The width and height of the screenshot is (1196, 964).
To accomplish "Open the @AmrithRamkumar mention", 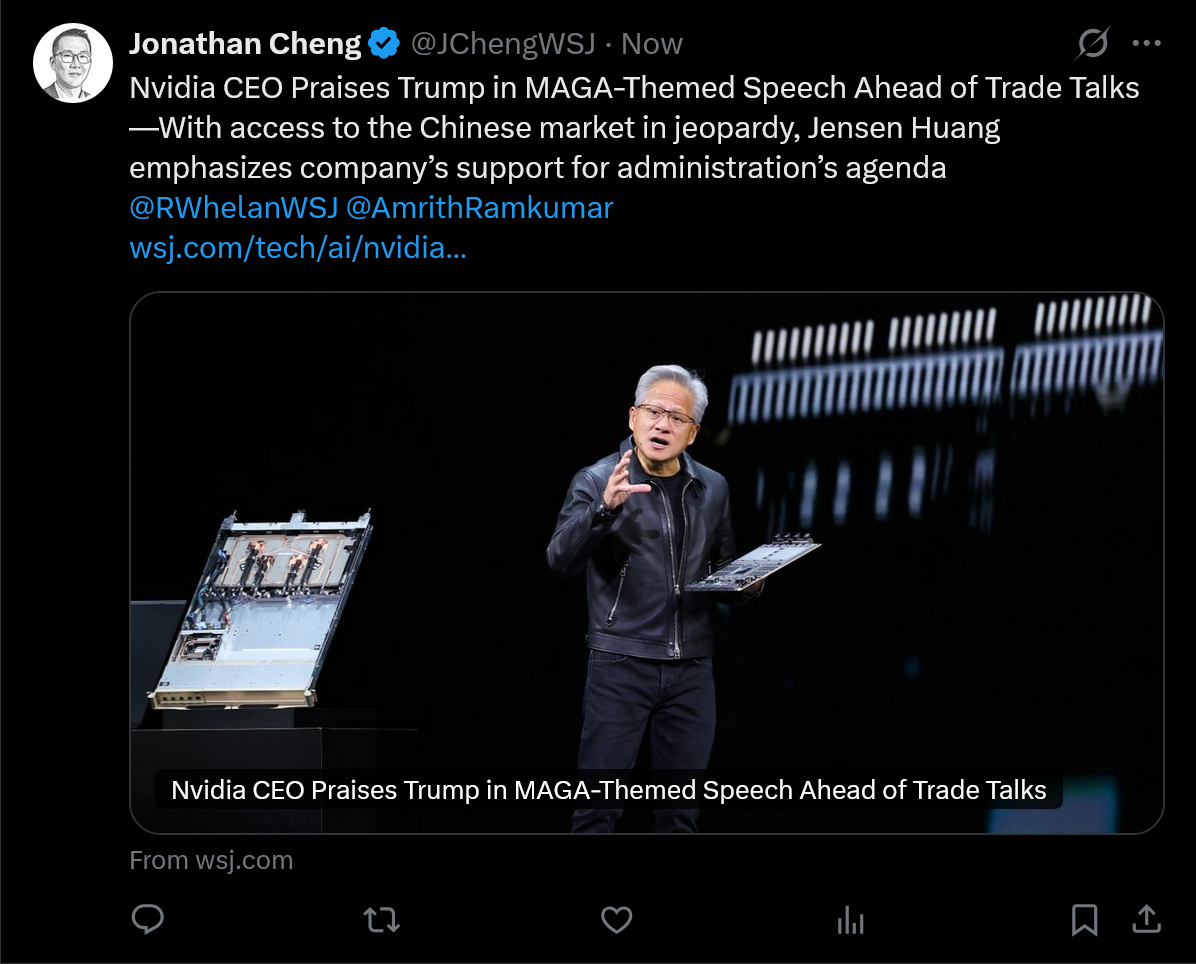I will 480,207.
